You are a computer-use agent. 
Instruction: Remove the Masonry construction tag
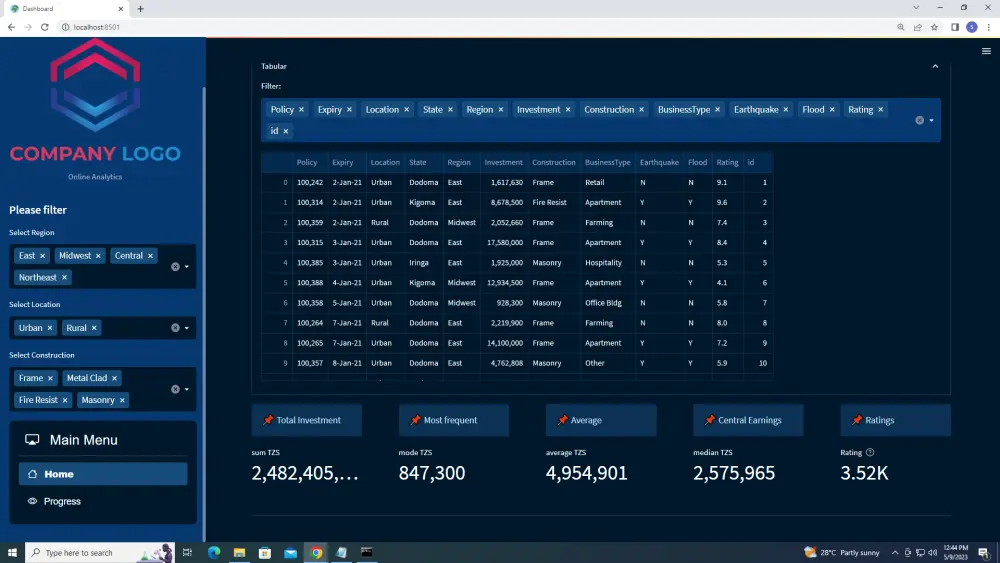pos(122,400)
